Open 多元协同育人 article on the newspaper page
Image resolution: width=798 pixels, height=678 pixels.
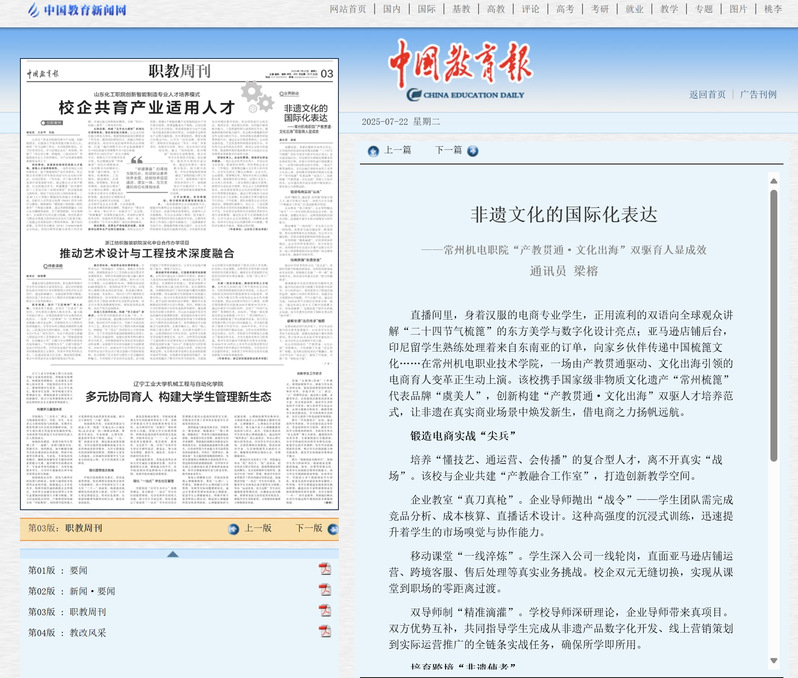[178, 395]
